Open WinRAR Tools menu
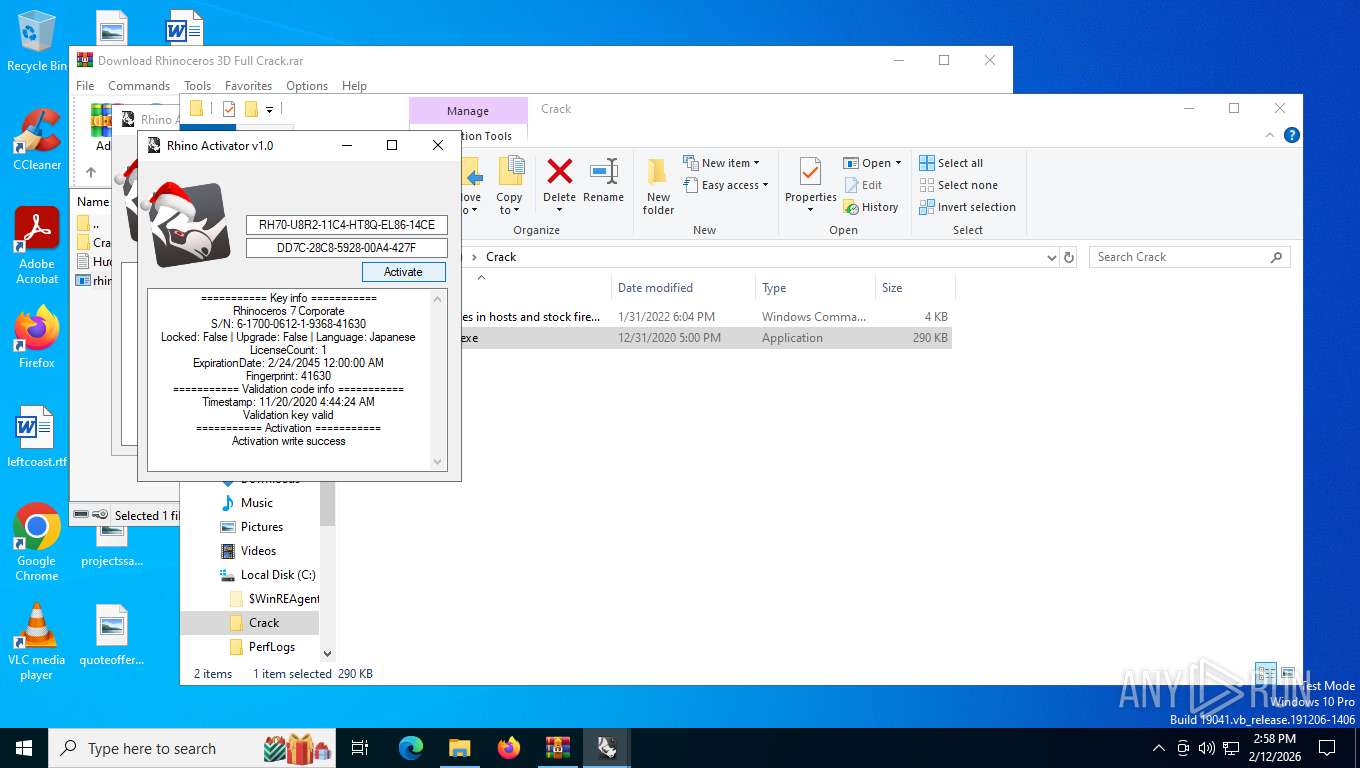 coord(197,86)
